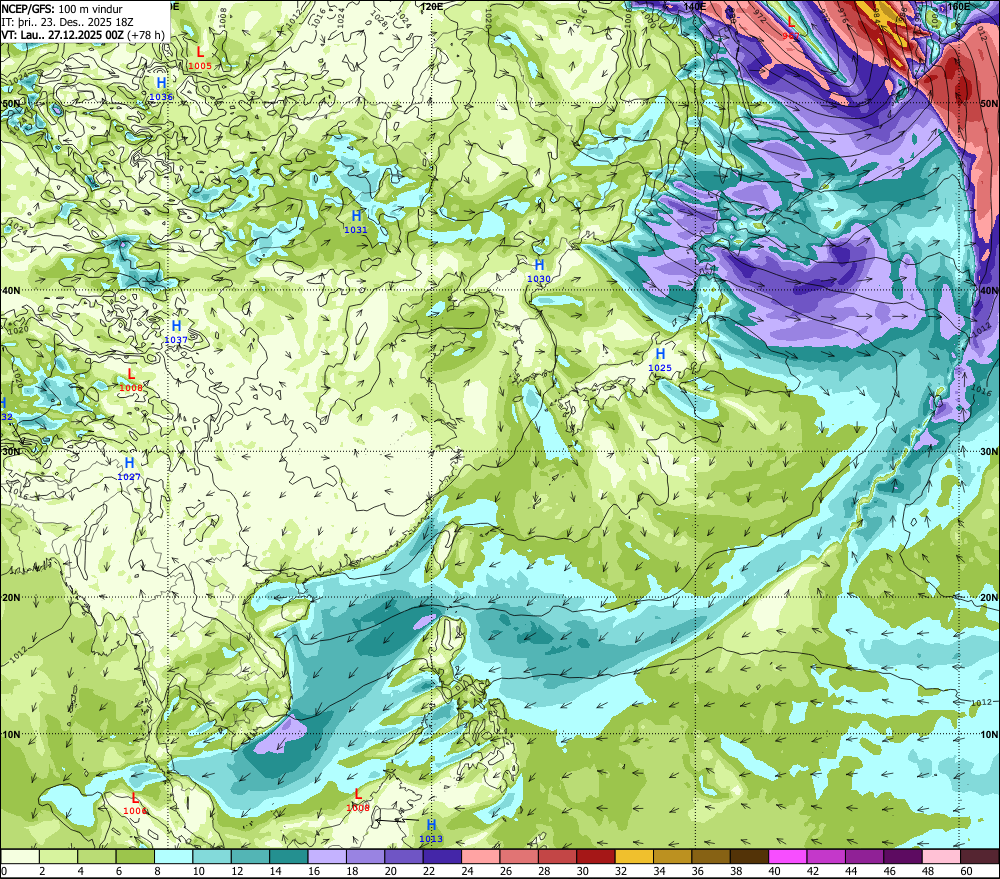Pick the green 6–8 legend swatch
The width and height of the screenshot is (1000, 879).
[135, 856]
